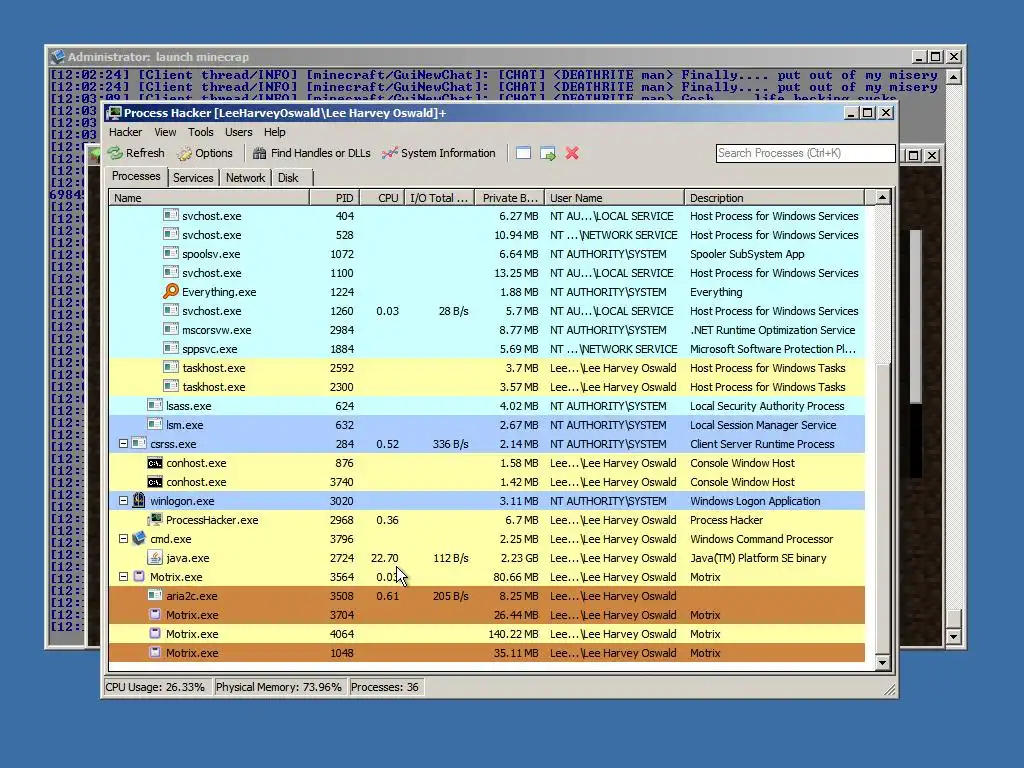Collapse the csrss.exe process tree
This screenshot has width=1024, height=768.
123,443
